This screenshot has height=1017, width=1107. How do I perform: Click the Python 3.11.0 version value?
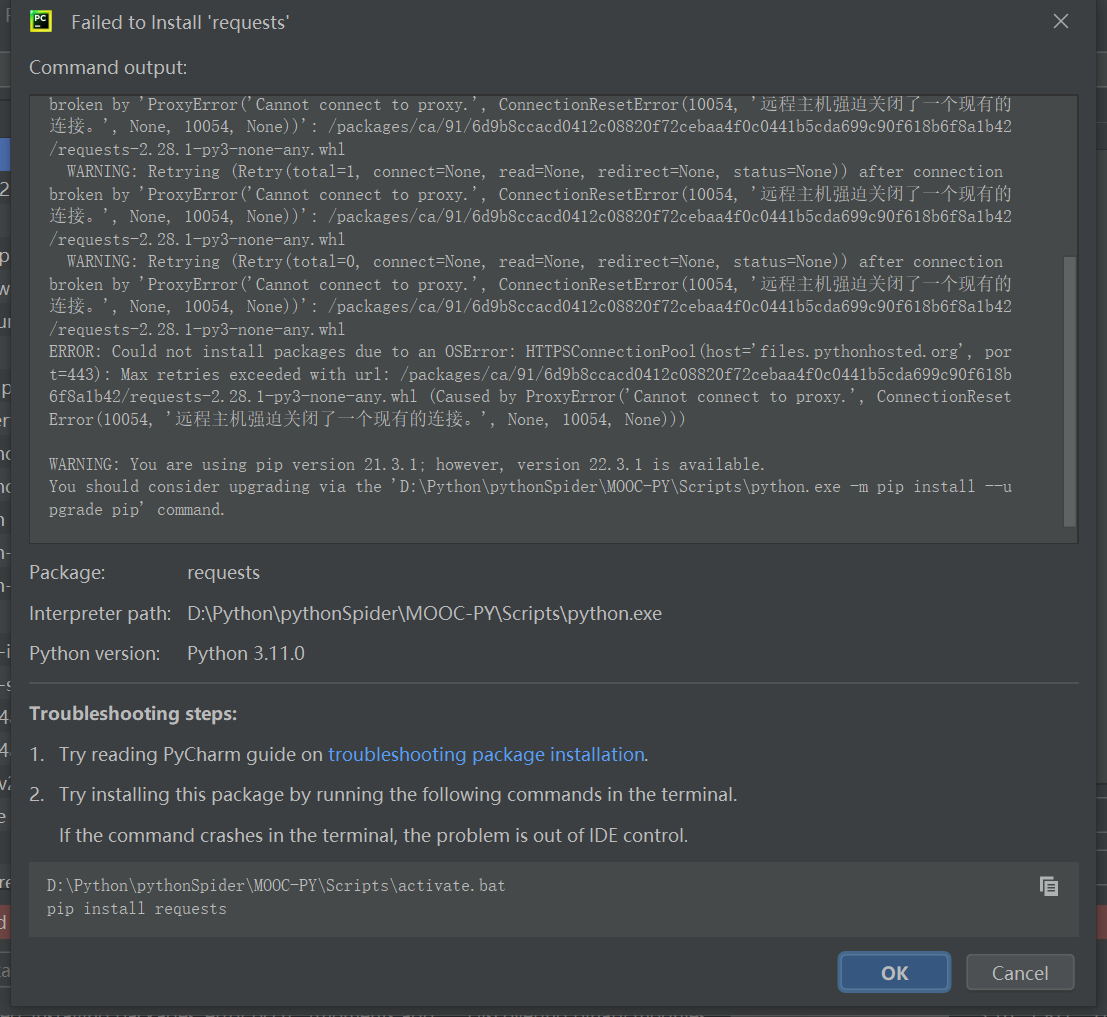tap(246, 654)
